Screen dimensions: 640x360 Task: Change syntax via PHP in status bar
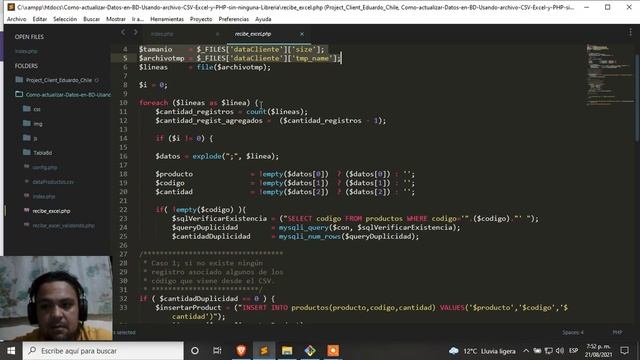pos(617,332)
